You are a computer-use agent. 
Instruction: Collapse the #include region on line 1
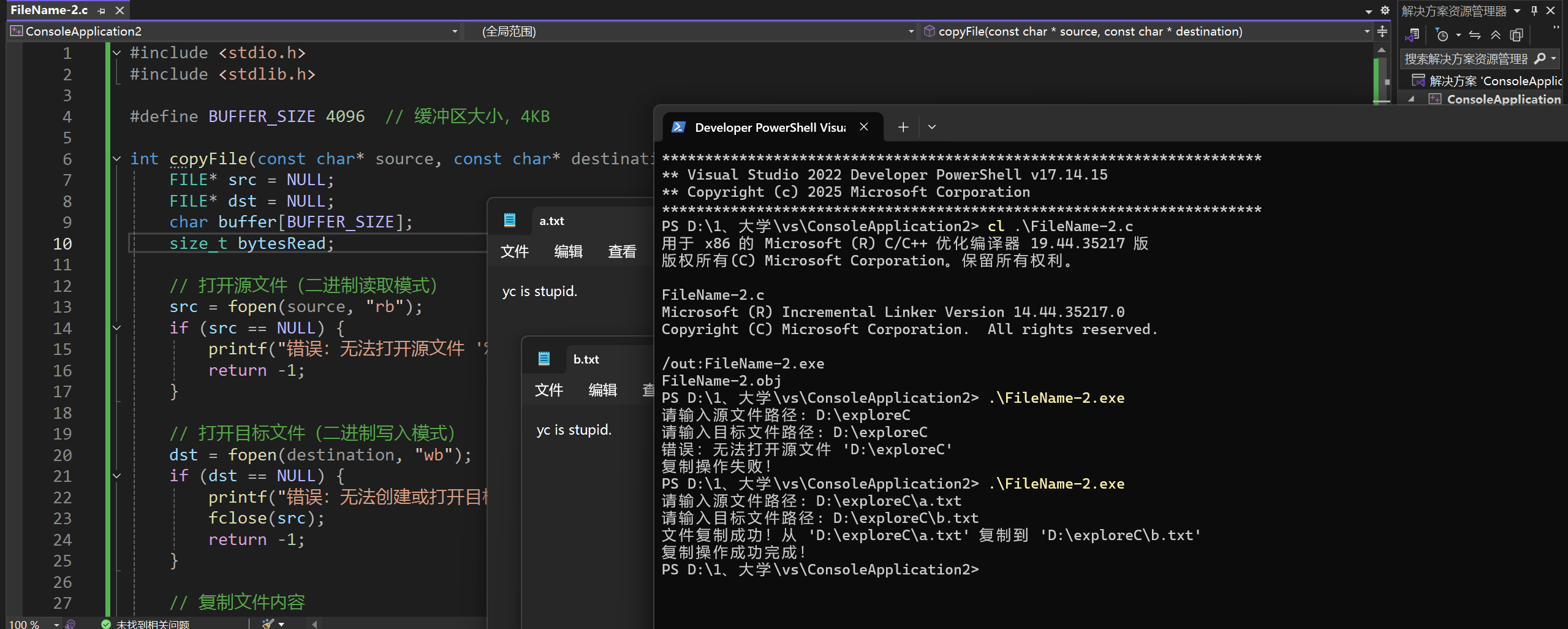[x=116, y=53]
